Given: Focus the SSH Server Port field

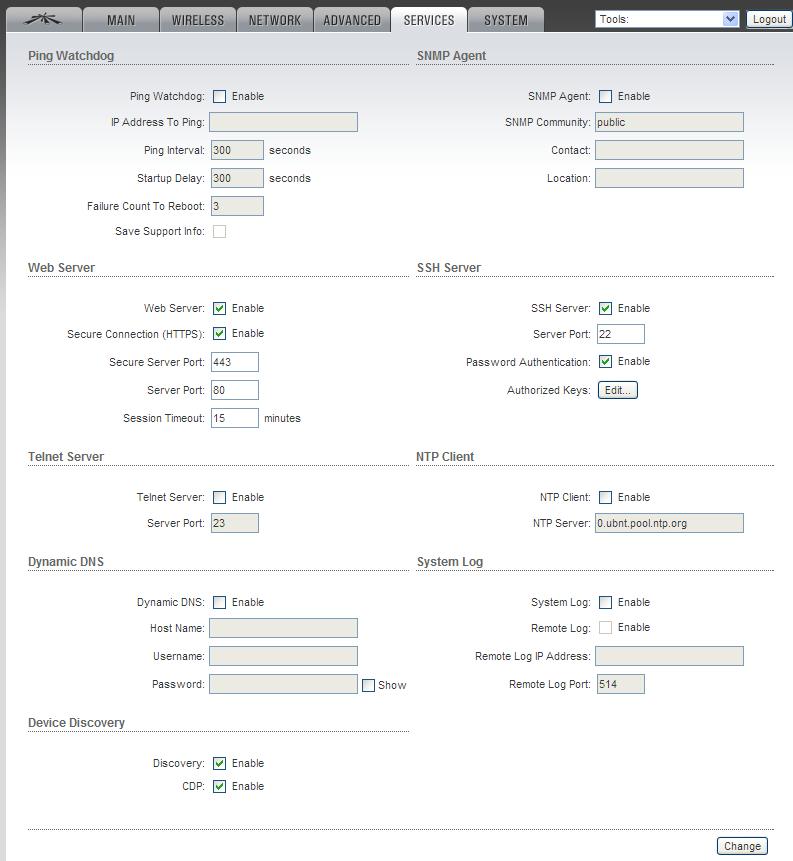Looking at the screenshot, I should click(x=620, y=334).
